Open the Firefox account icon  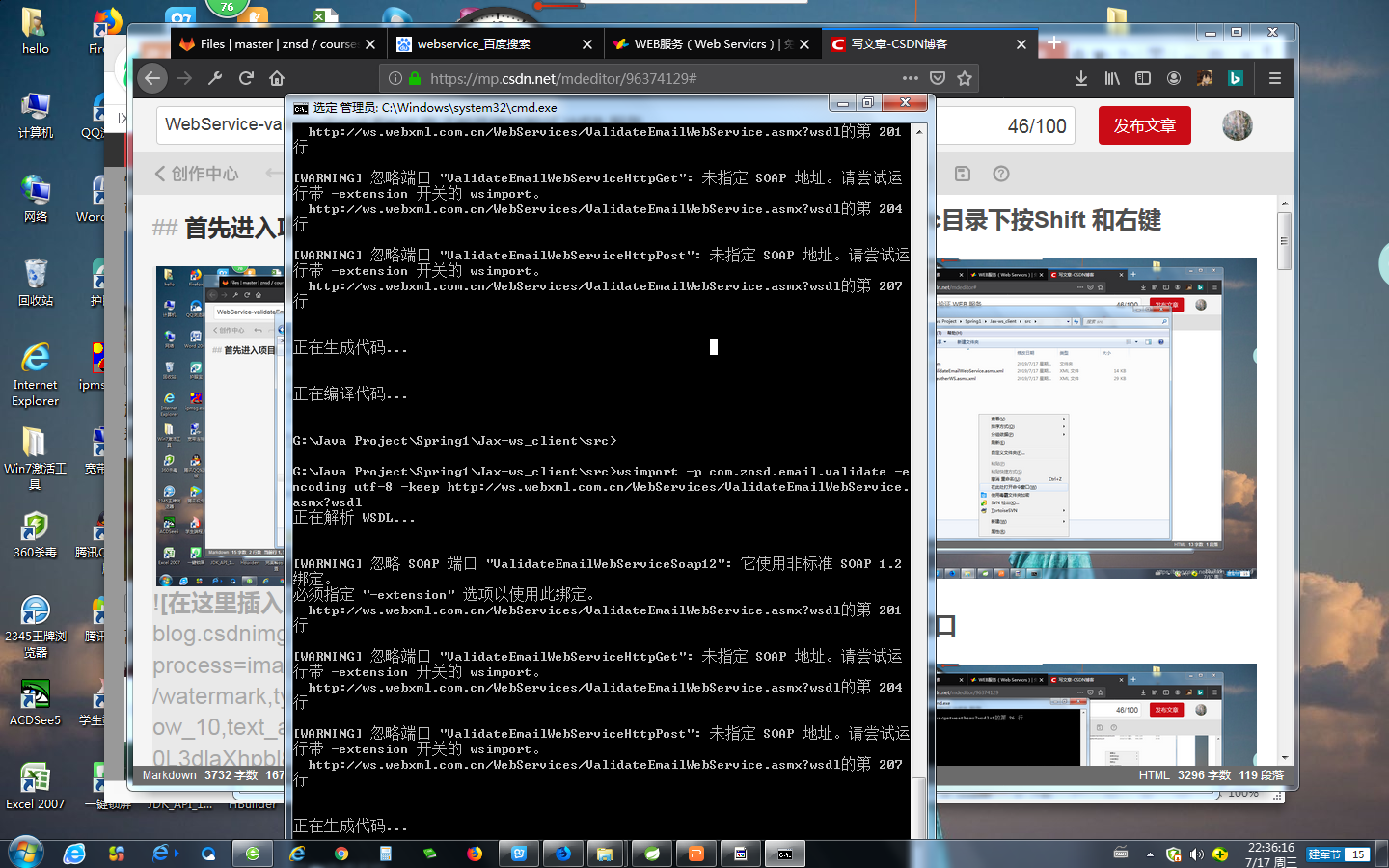coord(1174,78)
